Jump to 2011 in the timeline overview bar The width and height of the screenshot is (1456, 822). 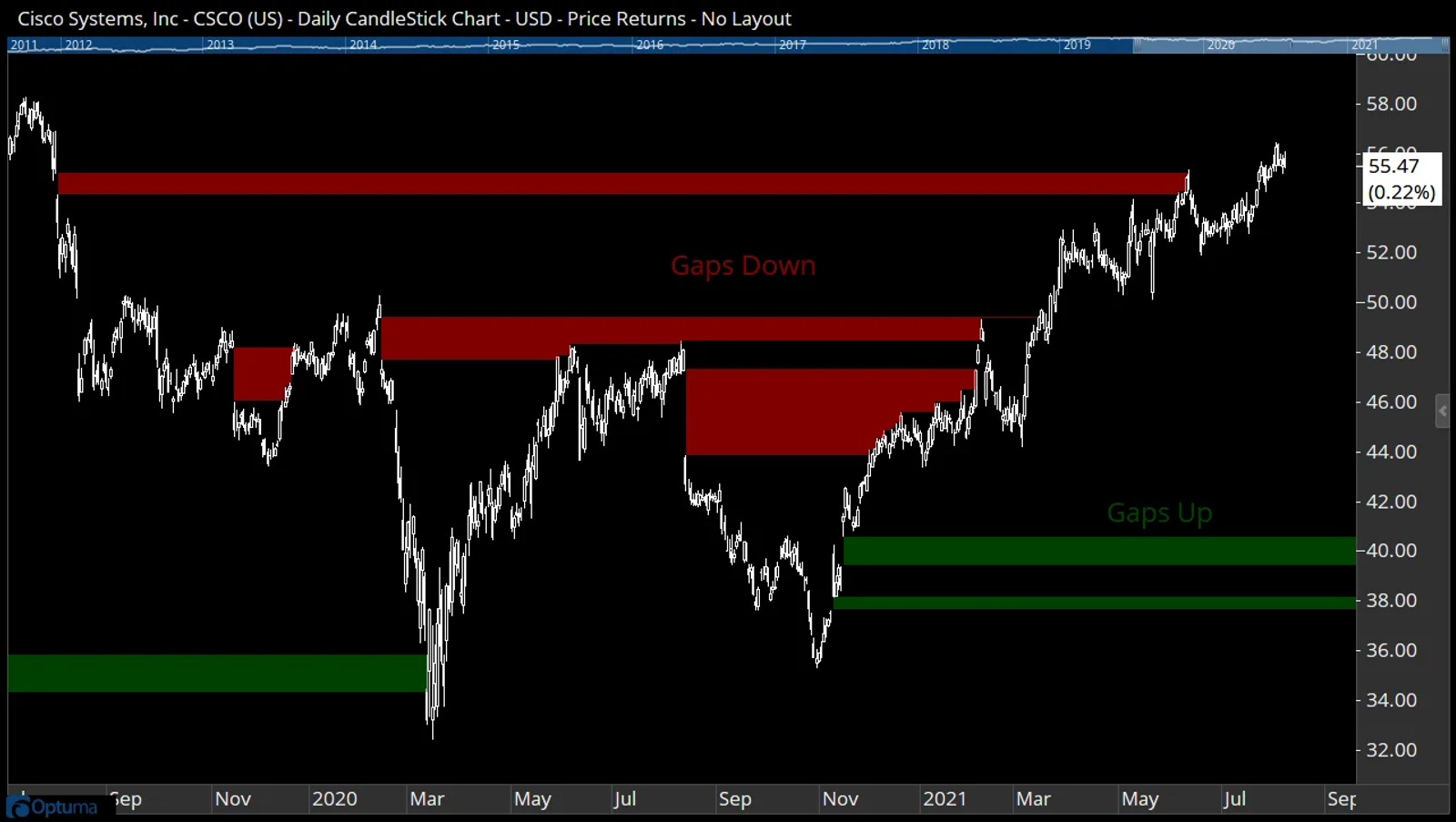click(25, 45)
